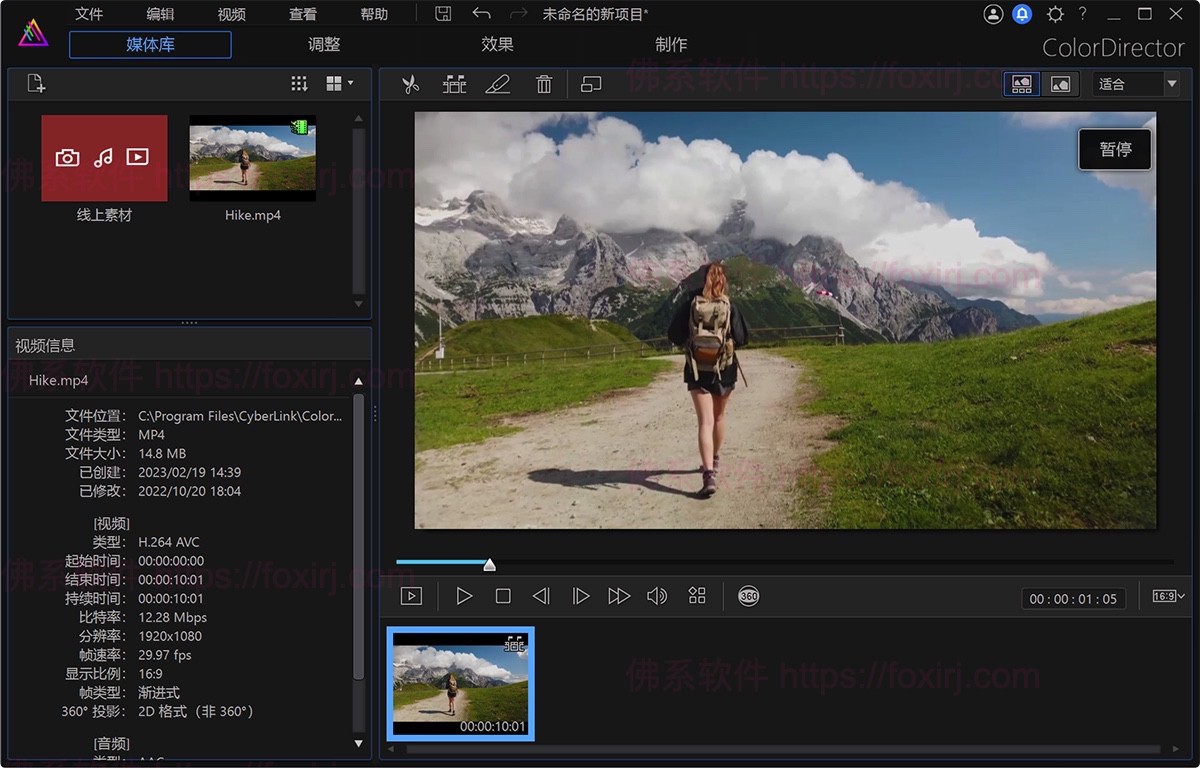Image resolution: width=1200 pixels, height=768 pixels.
Task: Open compare view mode icon
Action: tap(590, 84)
